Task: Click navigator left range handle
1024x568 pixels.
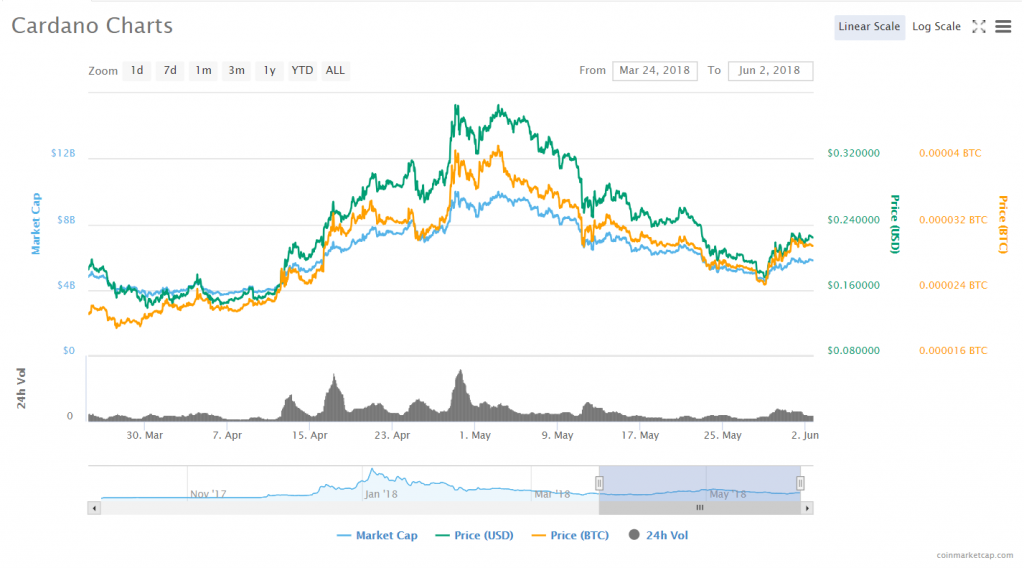Action: coord(599,483)
